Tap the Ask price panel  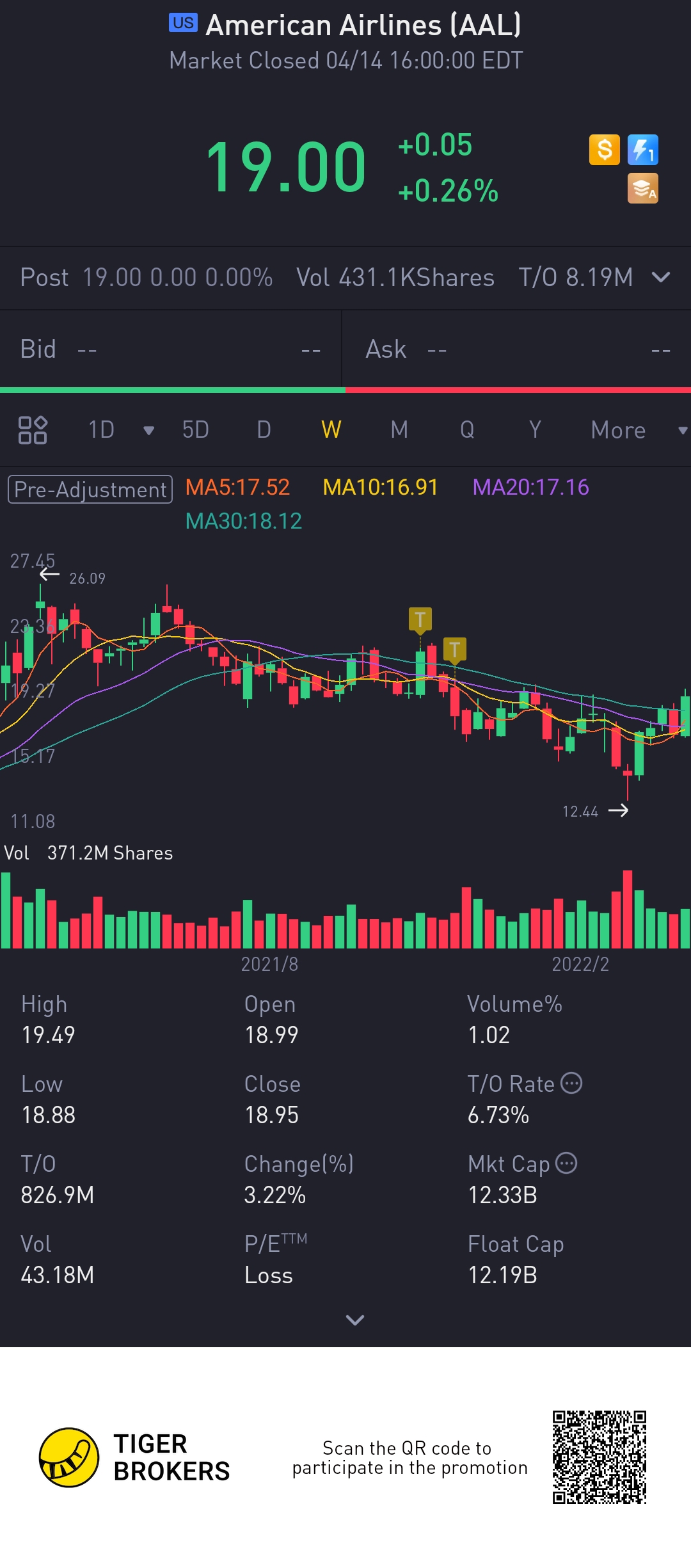517,349
